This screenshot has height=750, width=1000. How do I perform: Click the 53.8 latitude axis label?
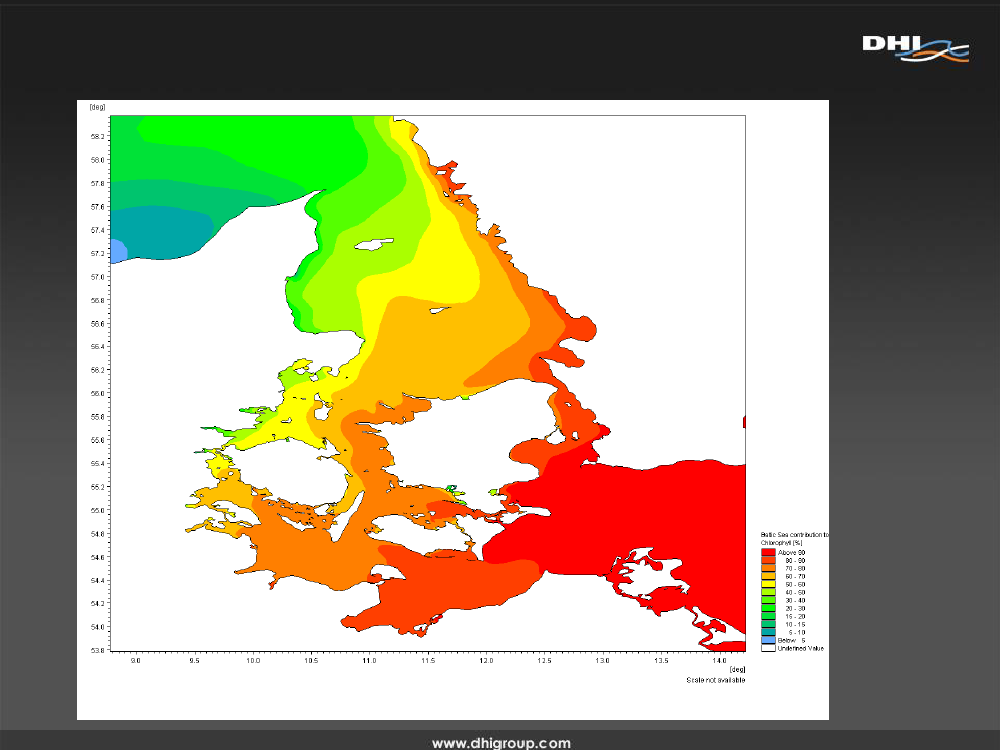(x=98, y=651)
